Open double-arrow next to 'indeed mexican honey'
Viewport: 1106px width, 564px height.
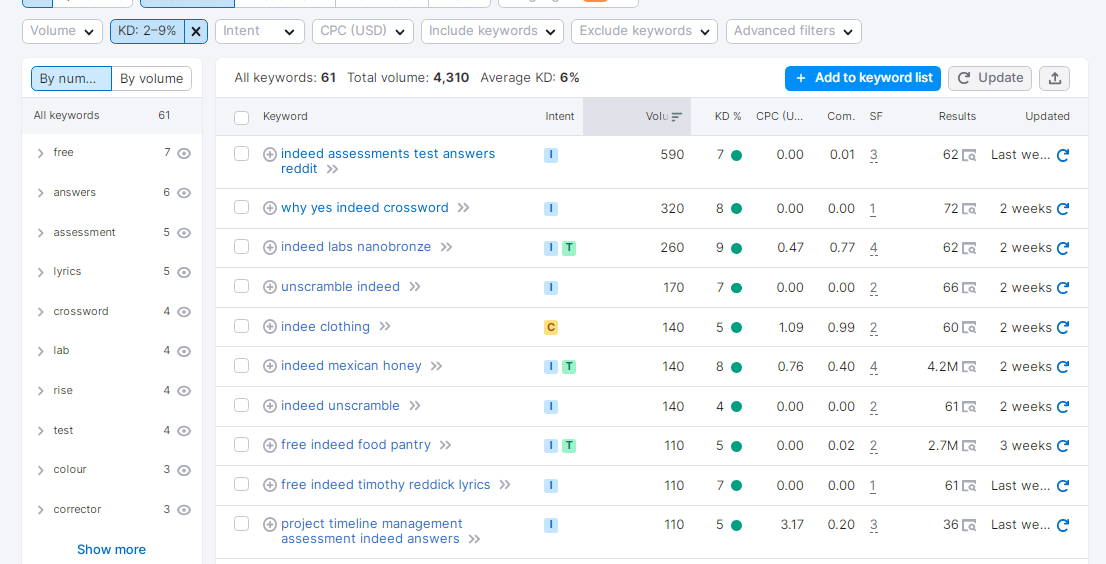(437, 366)
